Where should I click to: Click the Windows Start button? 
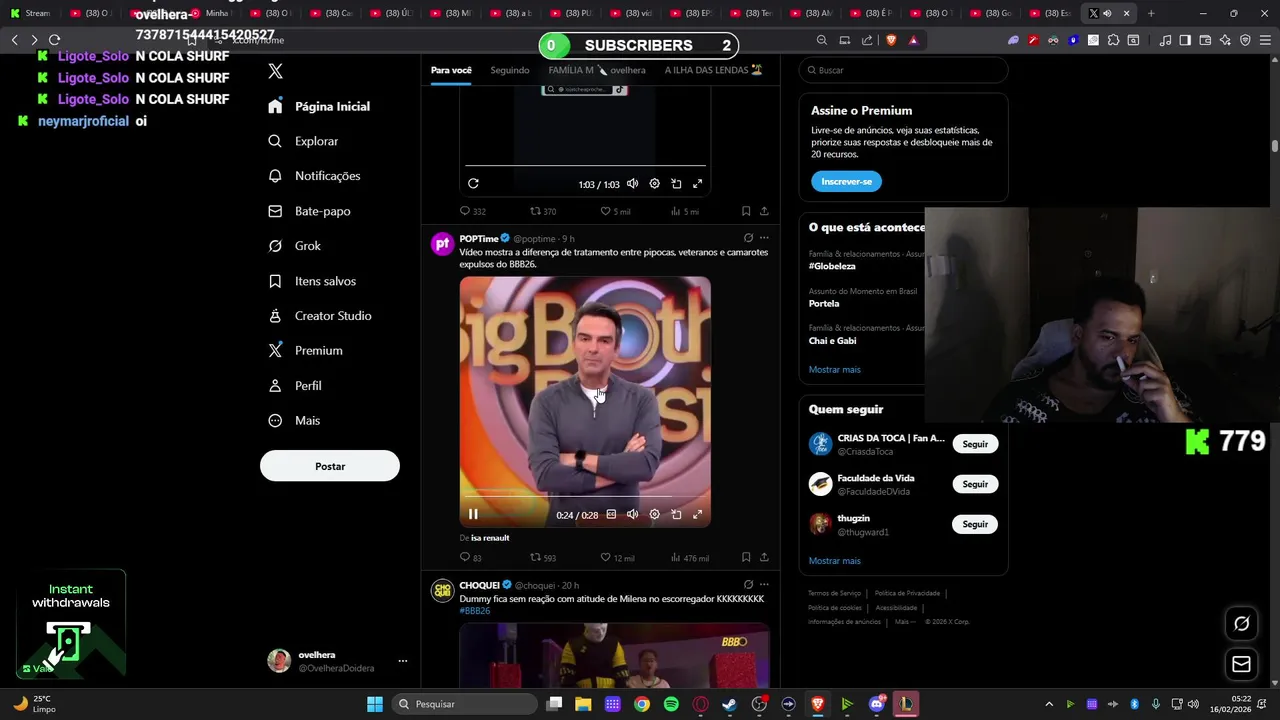click(375, 704)
